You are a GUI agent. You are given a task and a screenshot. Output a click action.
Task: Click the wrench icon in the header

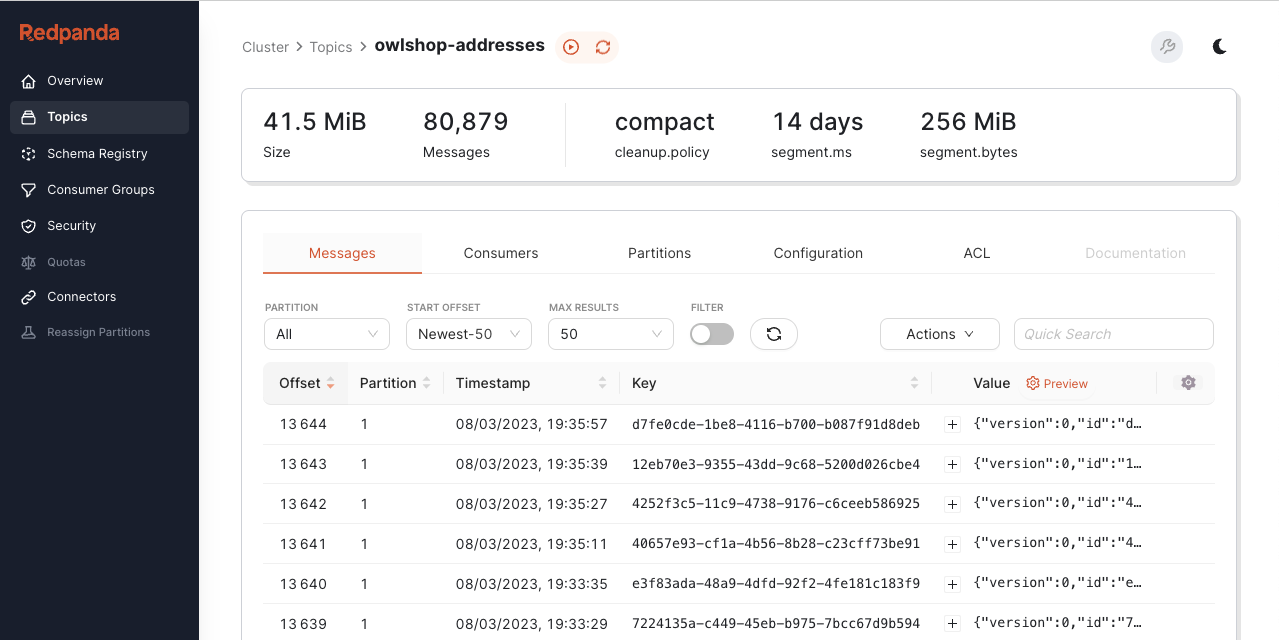1166,46
